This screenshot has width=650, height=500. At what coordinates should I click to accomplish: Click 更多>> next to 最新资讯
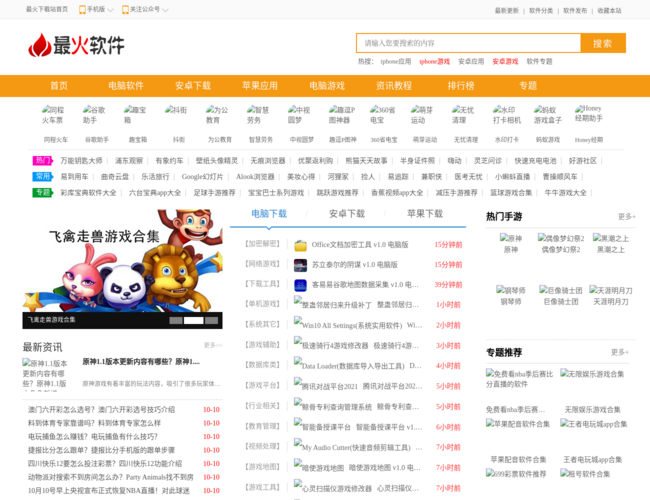coord(213,345)
